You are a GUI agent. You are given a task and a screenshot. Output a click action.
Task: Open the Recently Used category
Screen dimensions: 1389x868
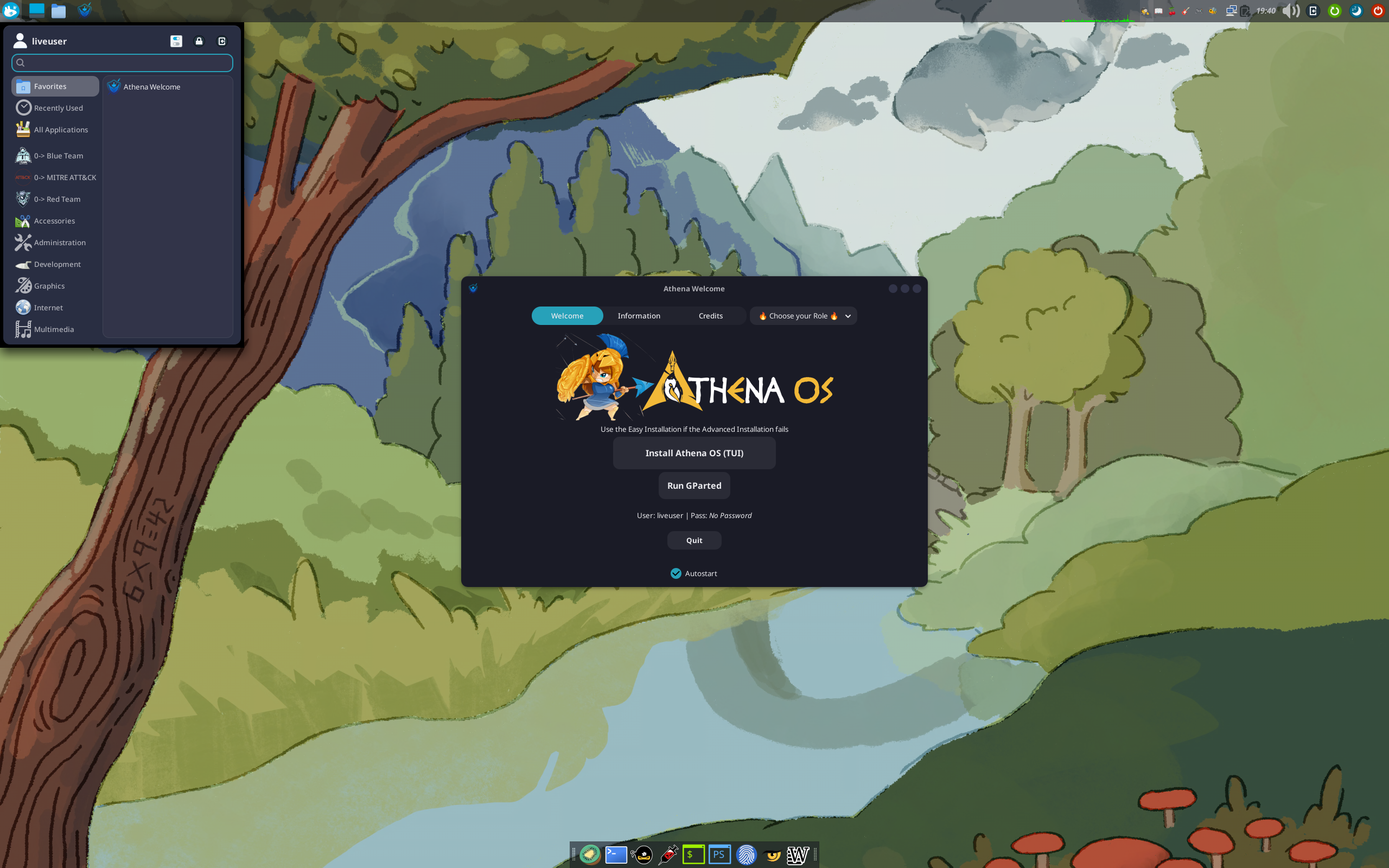click(55, 108)
